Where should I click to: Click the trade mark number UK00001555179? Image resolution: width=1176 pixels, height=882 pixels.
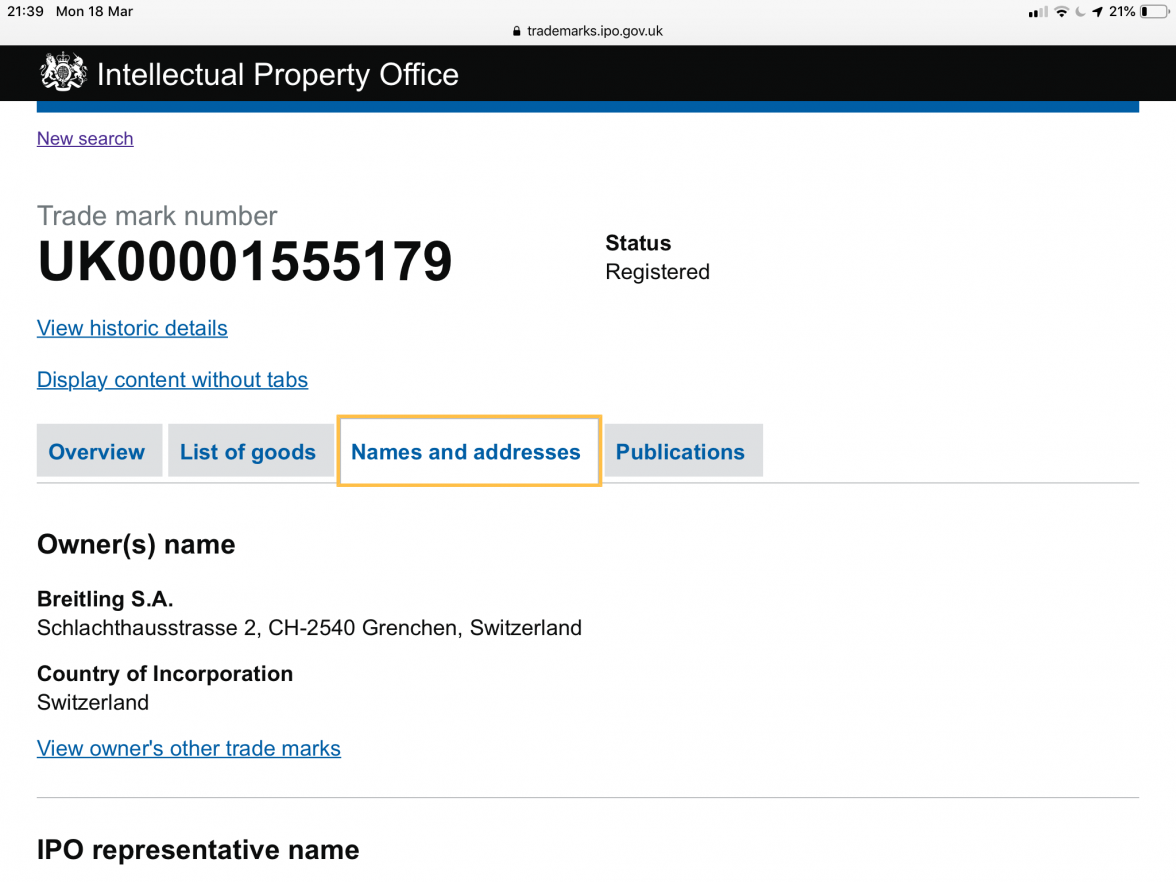245,262
